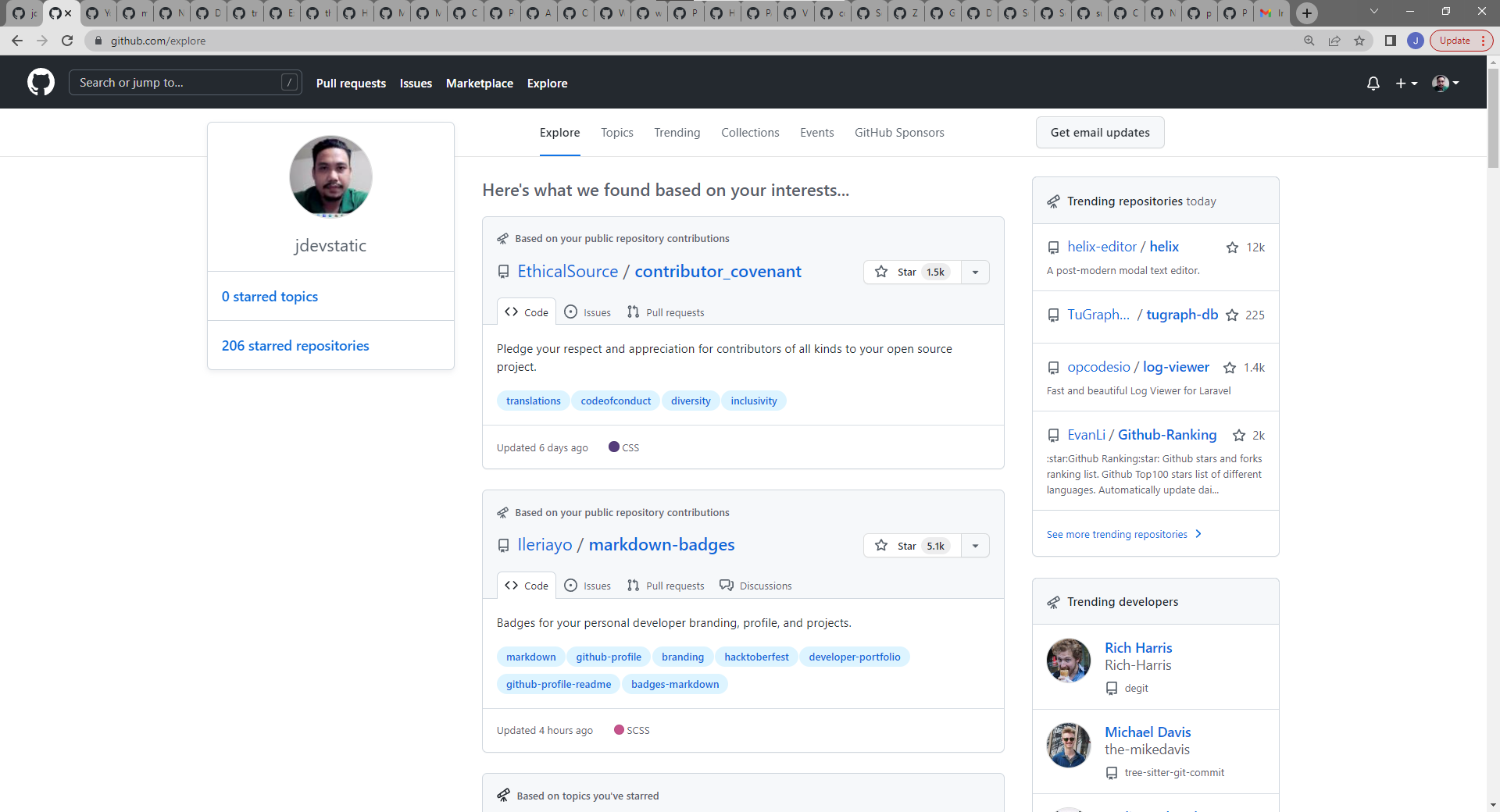Click the Code tab icon on markdown-badges
The height and width of the screenshot is (812, 1500).
pyautogui.click(x=512, y=586)
